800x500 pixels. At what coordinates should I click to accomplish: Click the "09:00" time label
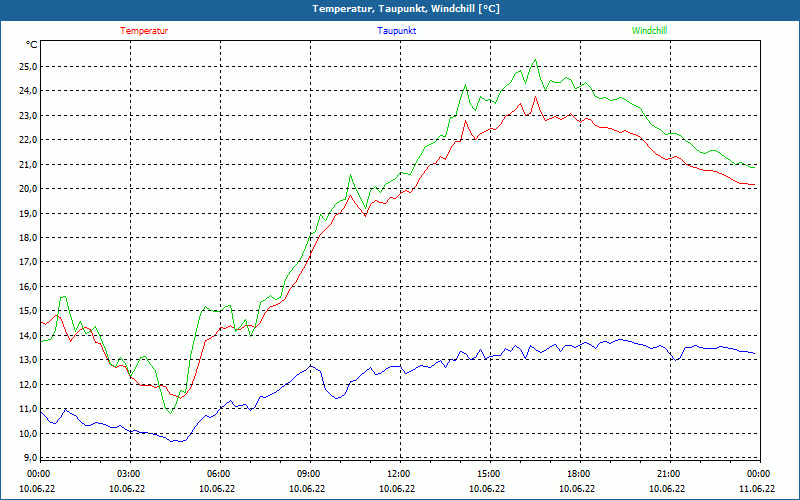tap(309, 474)
